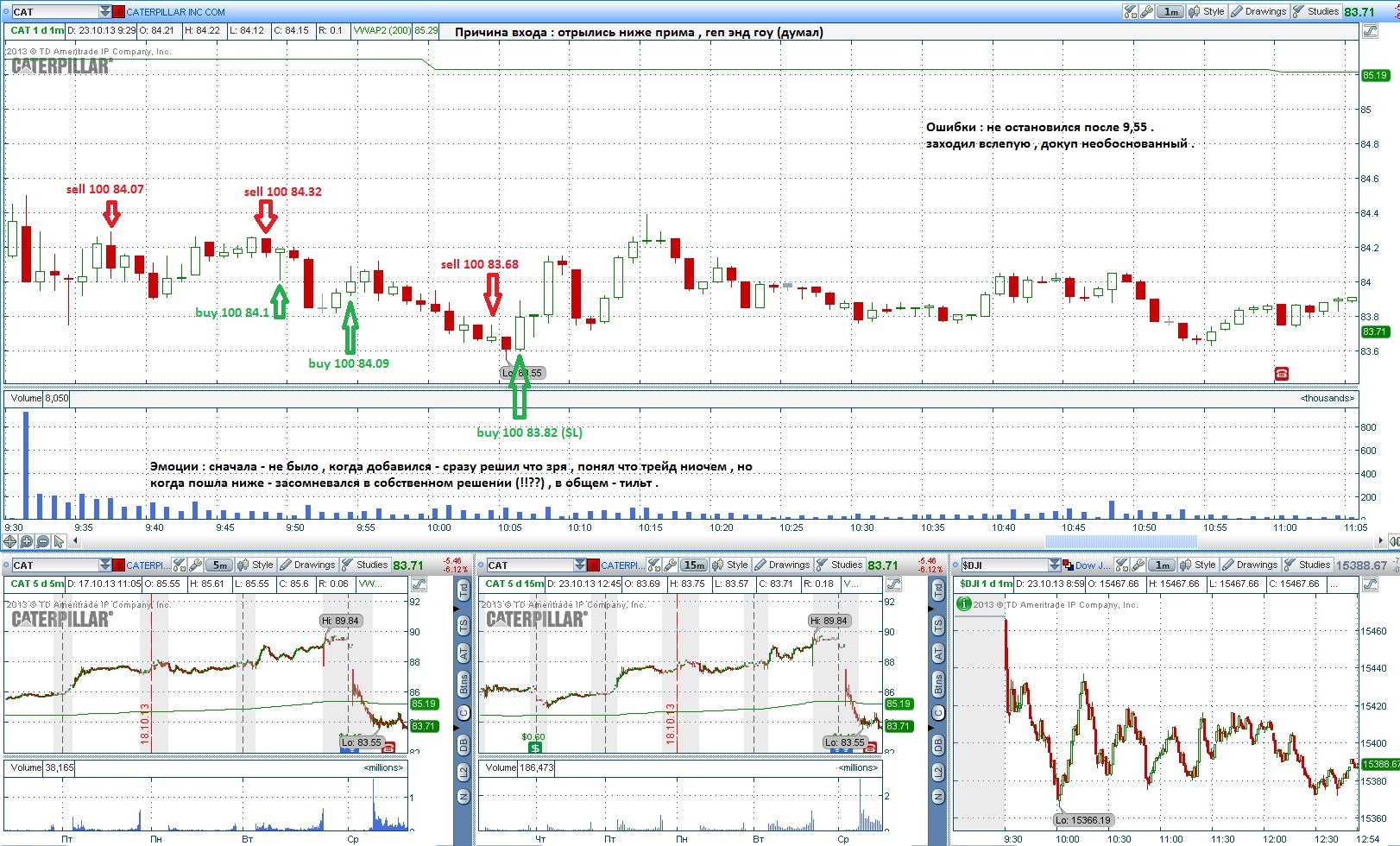Click green dollar dividend icon on 15m chart
The height and width of the screenshot is (846, 1400).
point(535,748)
